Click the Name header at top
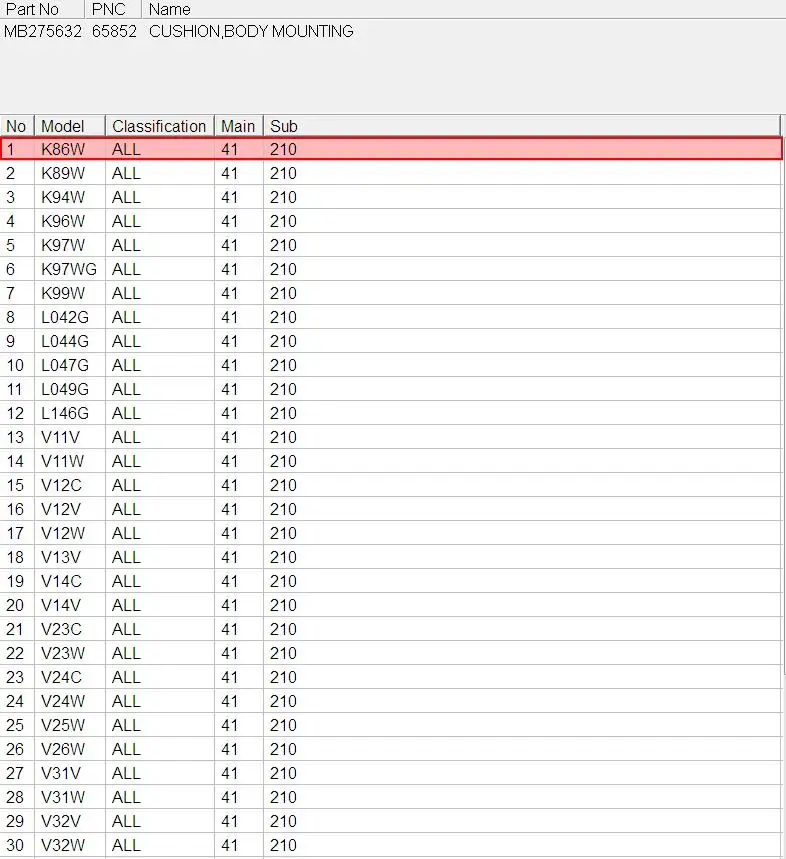 463,9
